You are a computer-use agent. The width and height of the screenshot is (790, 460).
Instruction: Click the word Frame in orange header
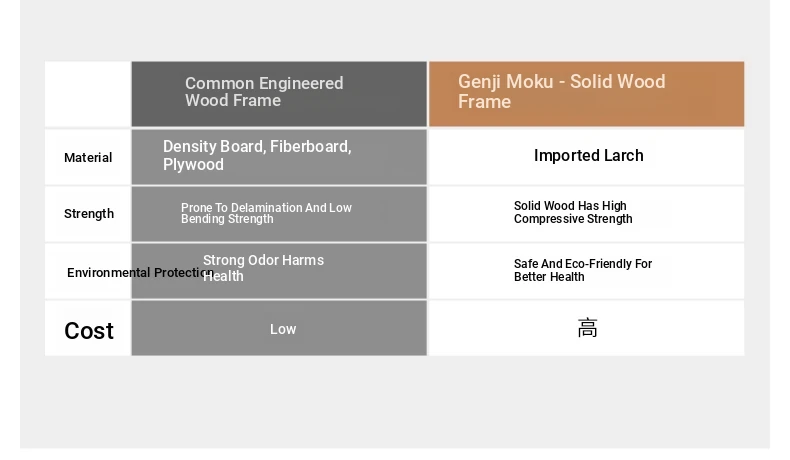click(484, 102)
